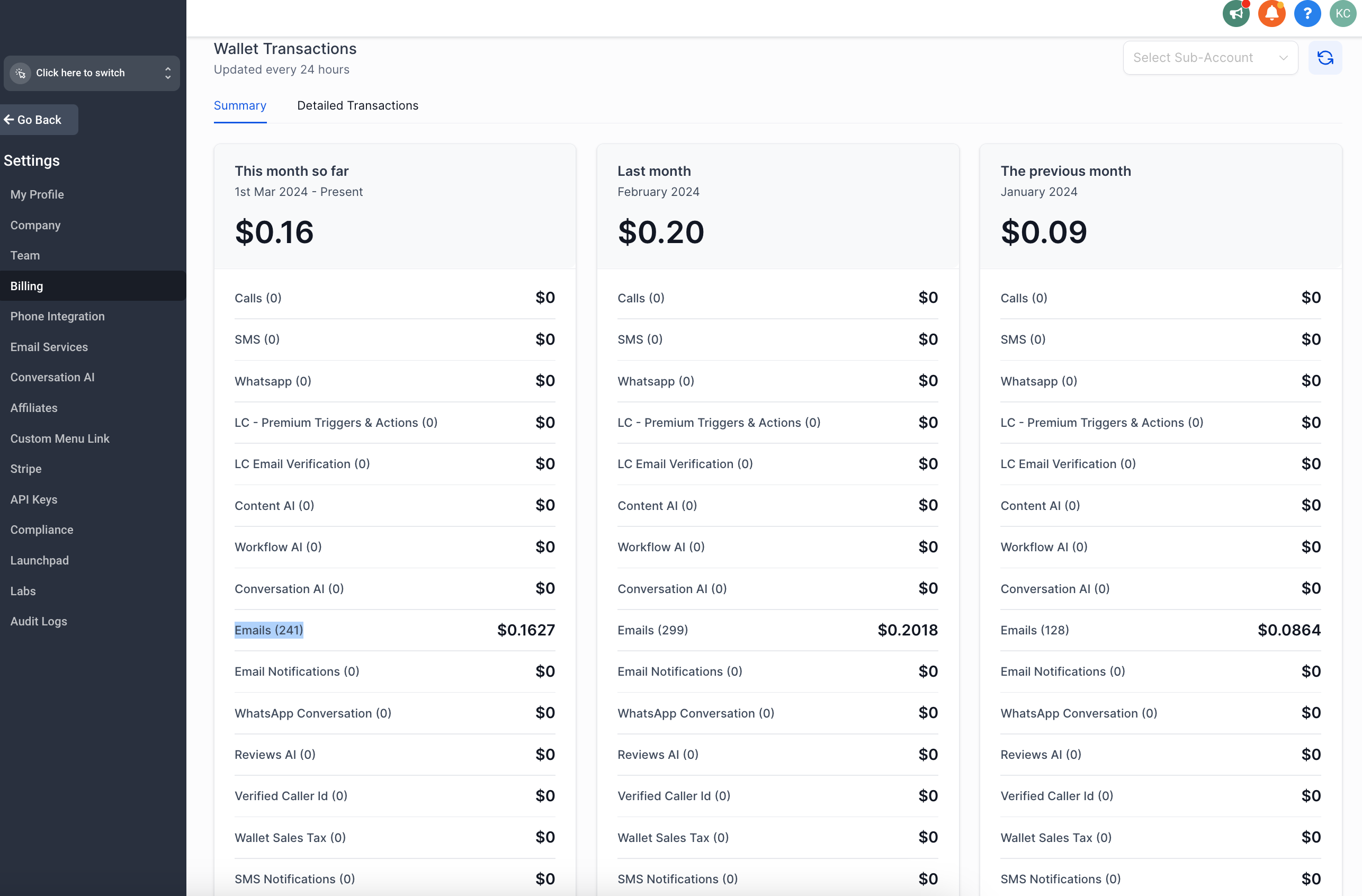Click the blue help question mark icon
1362x896 pixels.
pos(1307,13)
